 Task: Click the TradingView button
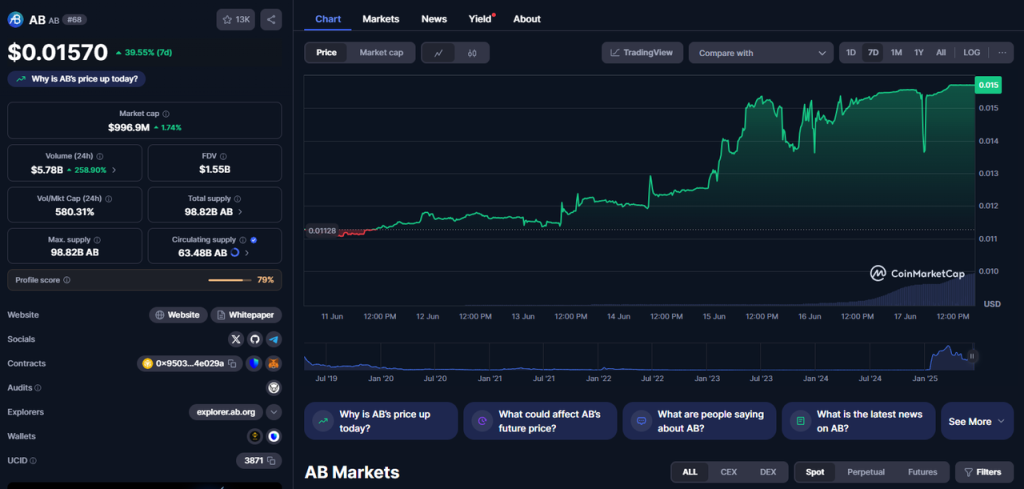[x=642, y=52]
